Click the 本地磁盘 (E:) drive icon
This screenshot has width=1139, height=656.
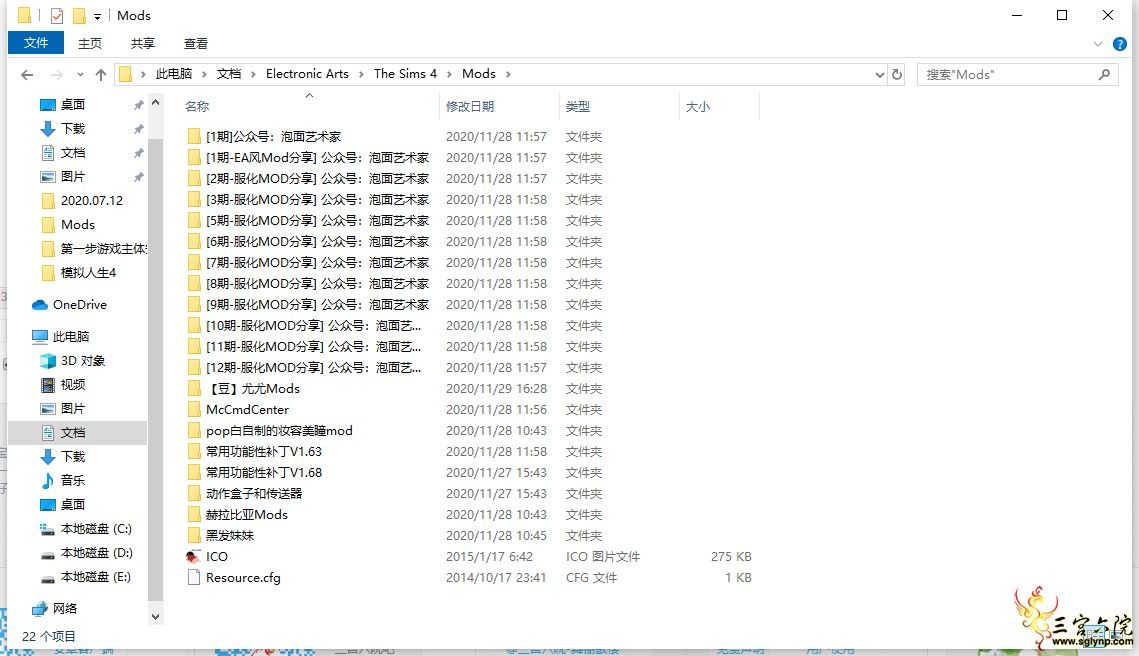48,578
